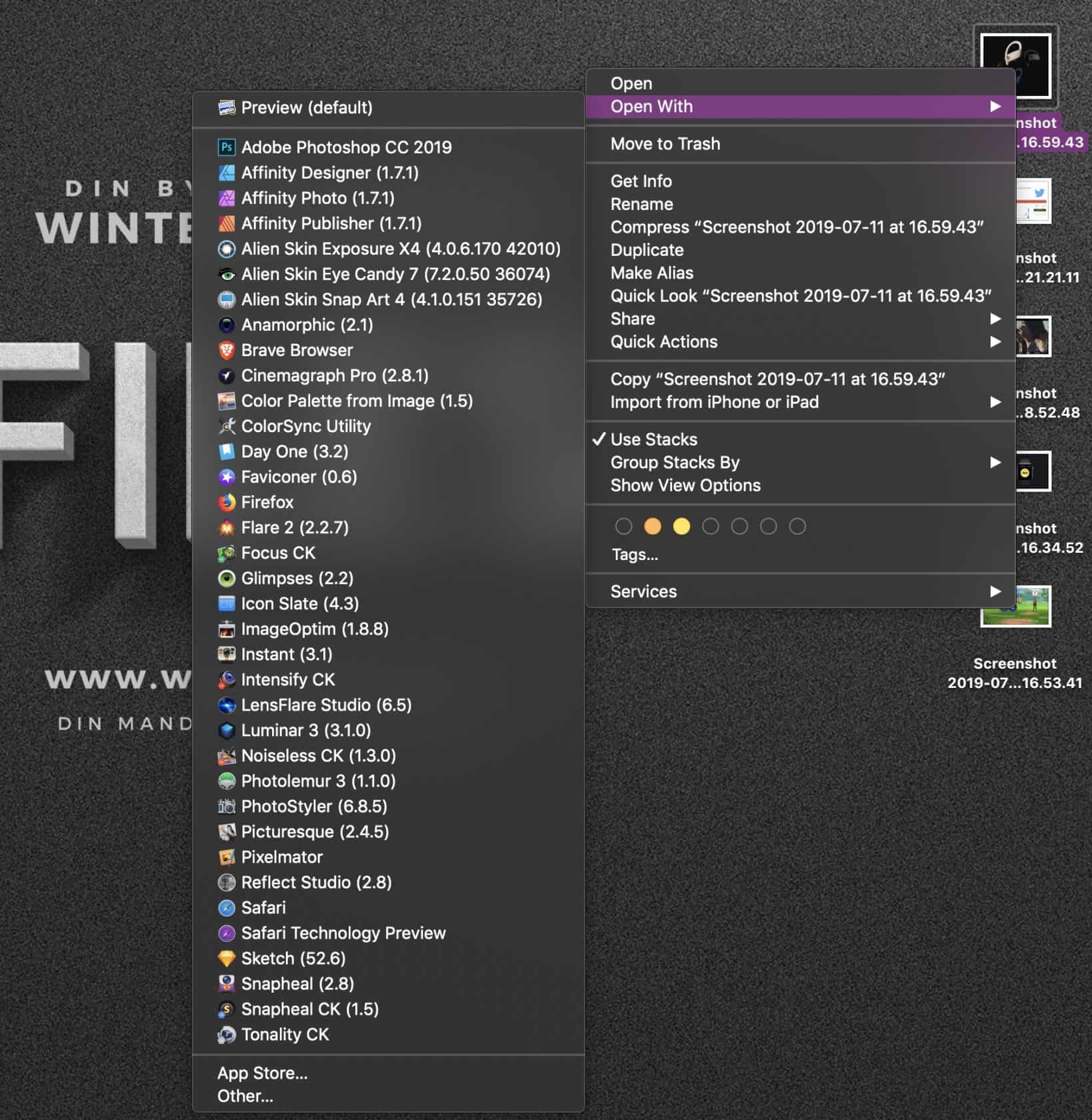
Task: Click the Focus CK icon
Action: tap(227, 553)
